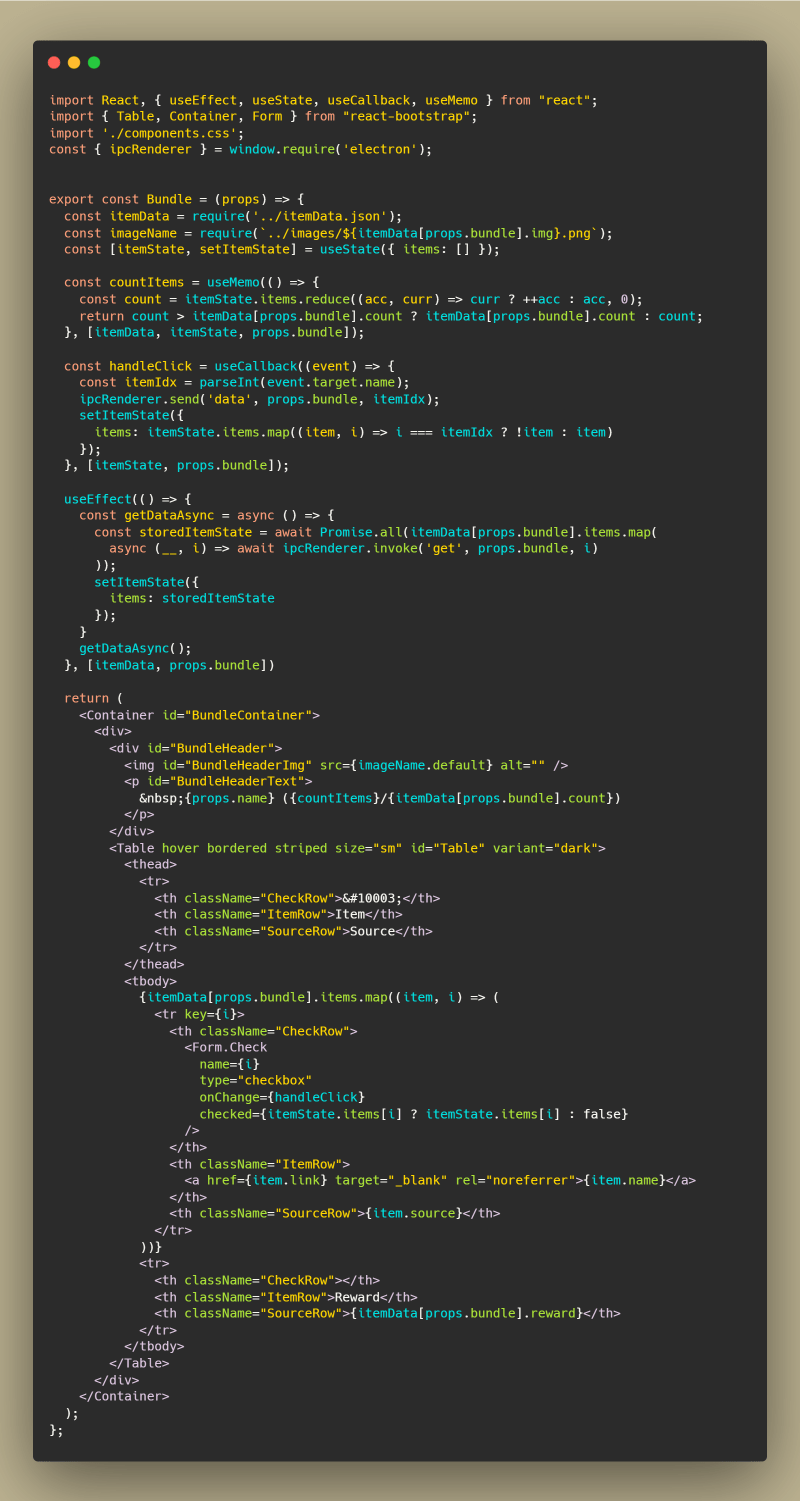Click the green zoom circle icon

pyautogui.click(x=93, y=62)
